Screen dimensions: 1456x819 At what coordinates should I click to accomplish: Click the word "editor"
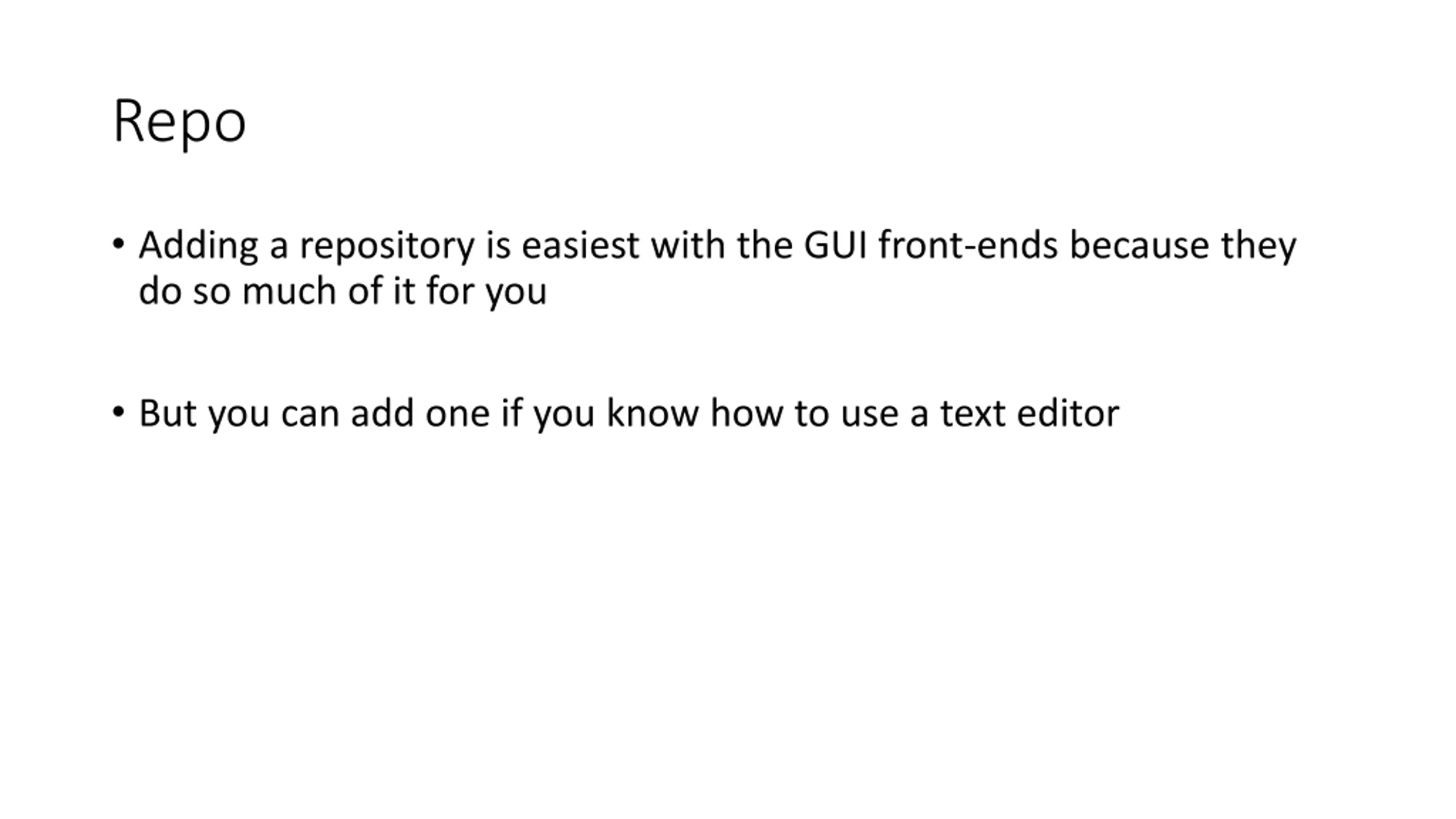(x=1068, y=413)
